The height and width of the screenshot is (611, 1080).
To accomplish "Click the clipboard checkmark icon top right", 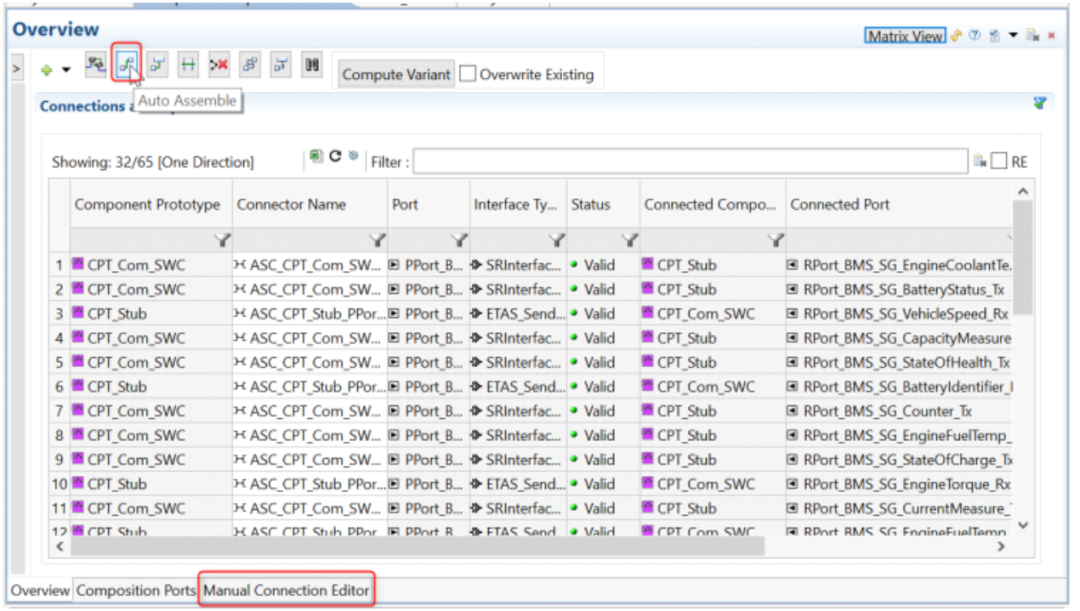I will click(995, 36).
